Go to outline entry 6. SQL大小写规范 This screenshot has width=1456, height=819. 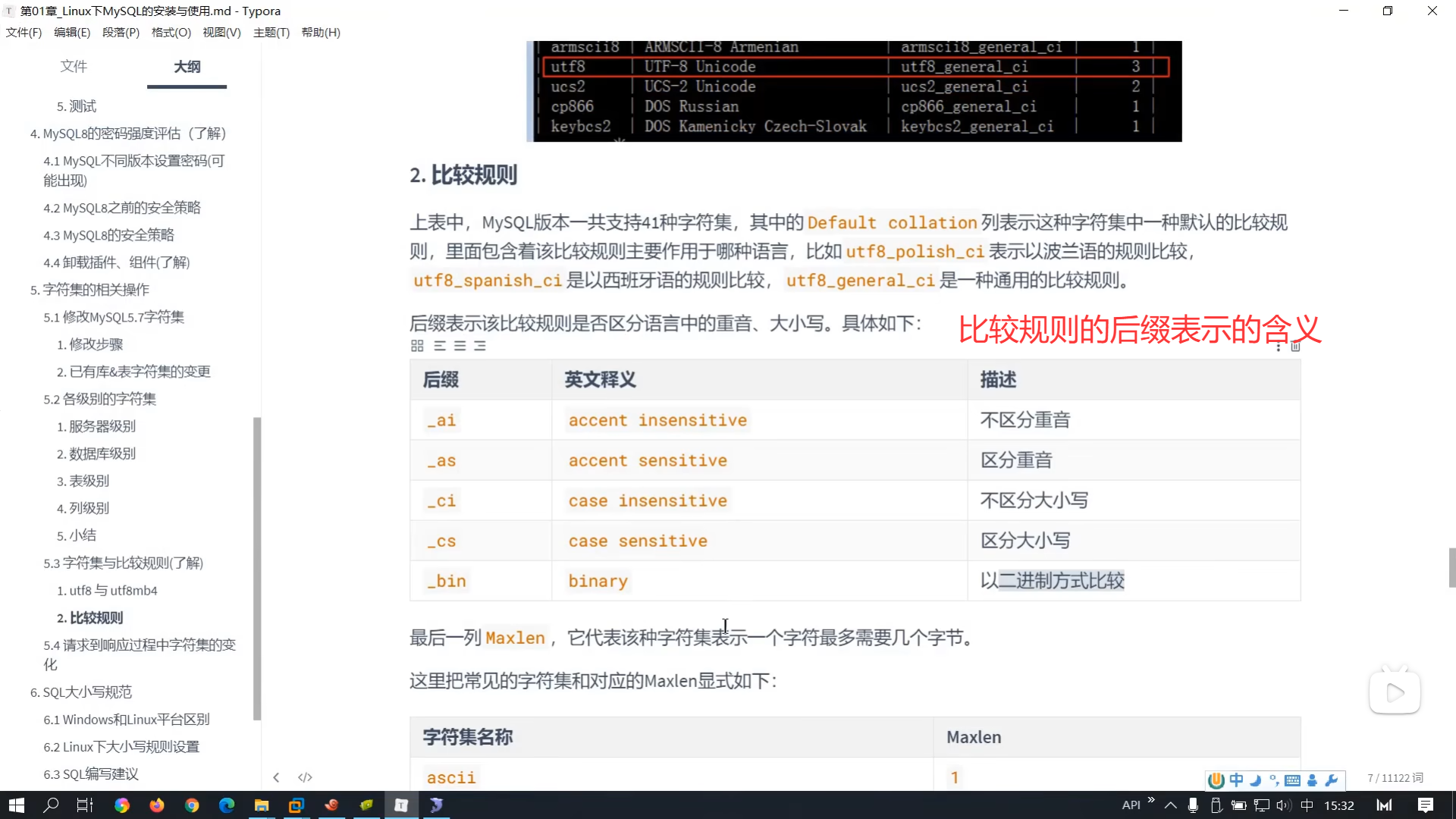tap(81, 692)
